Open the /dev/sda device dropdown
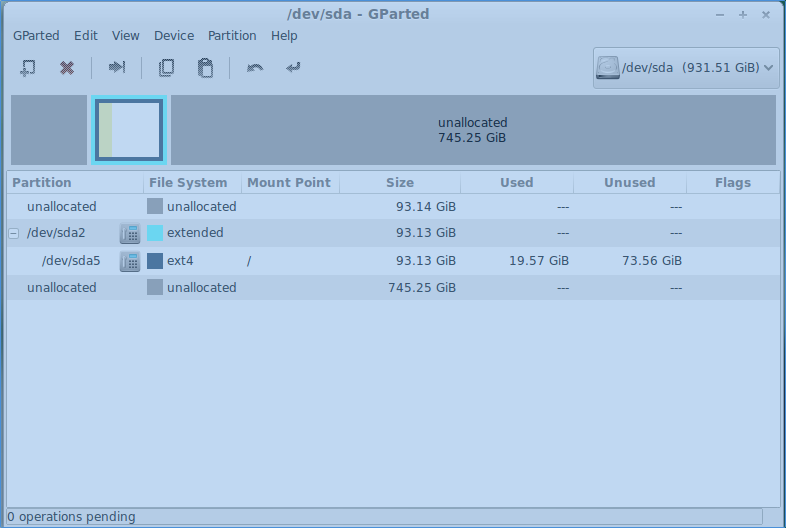Viewport: 786px width, 528px height. pos(686,68)
